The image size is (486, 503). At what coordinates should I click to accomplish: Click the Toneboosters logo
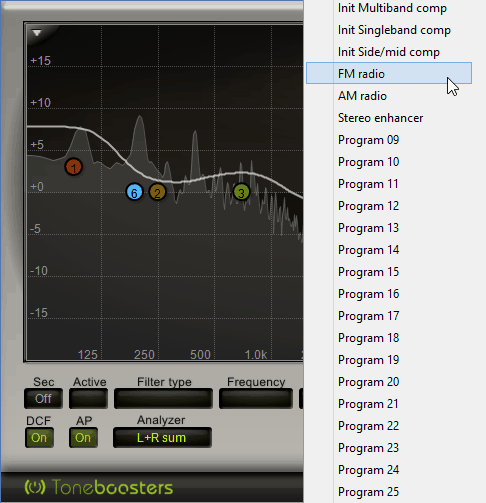pyautogui.click(x=99, y=488)
